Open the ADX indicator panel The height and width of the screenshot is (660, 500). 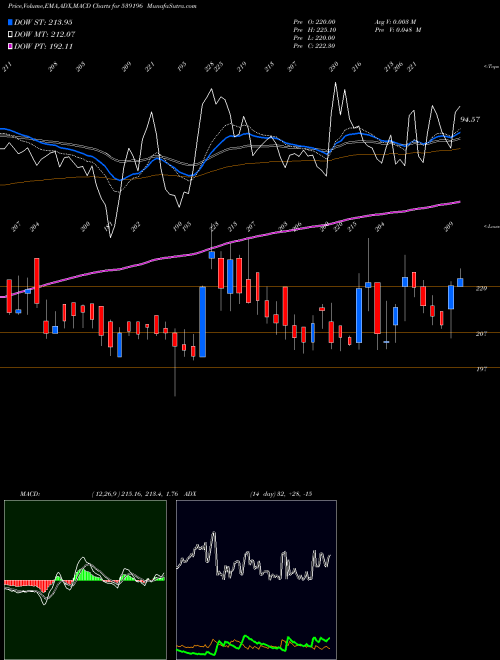[256, 580]
